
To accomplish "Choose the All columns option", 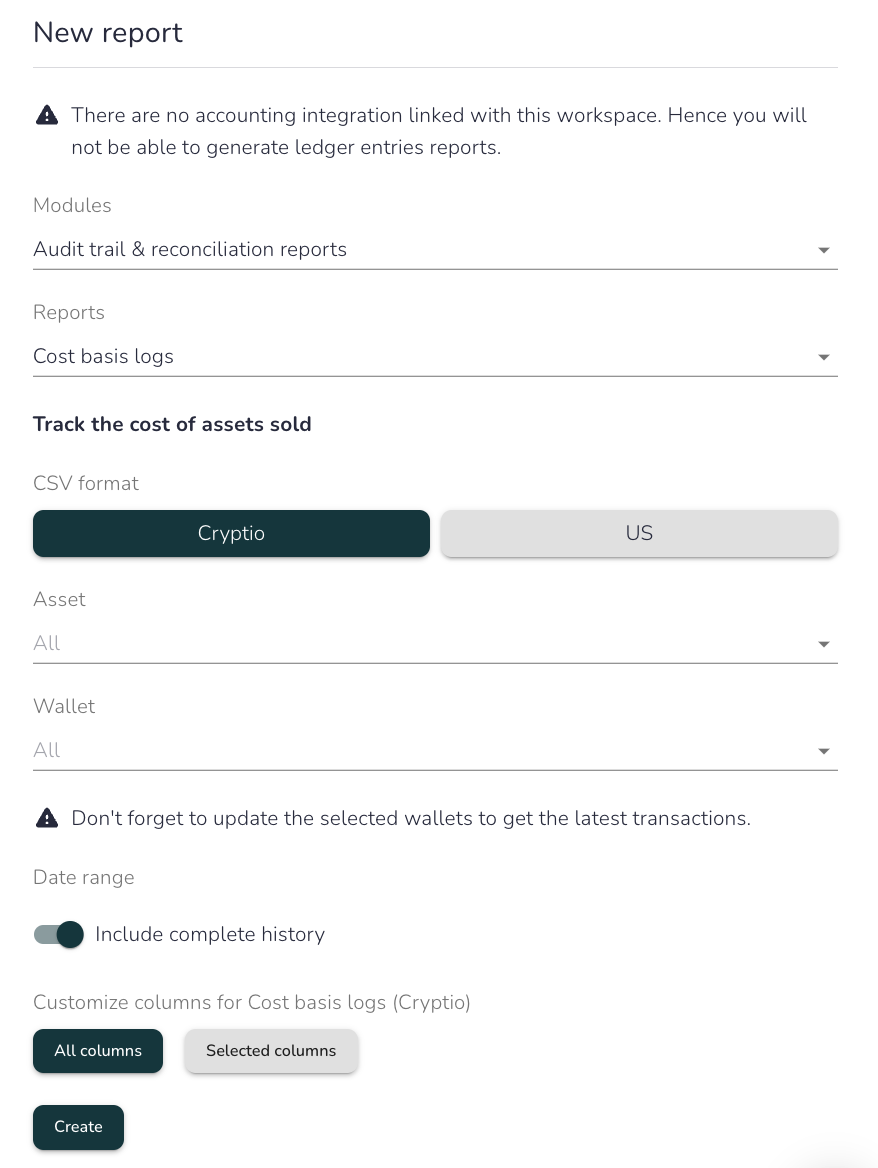I will point(98,1051).
